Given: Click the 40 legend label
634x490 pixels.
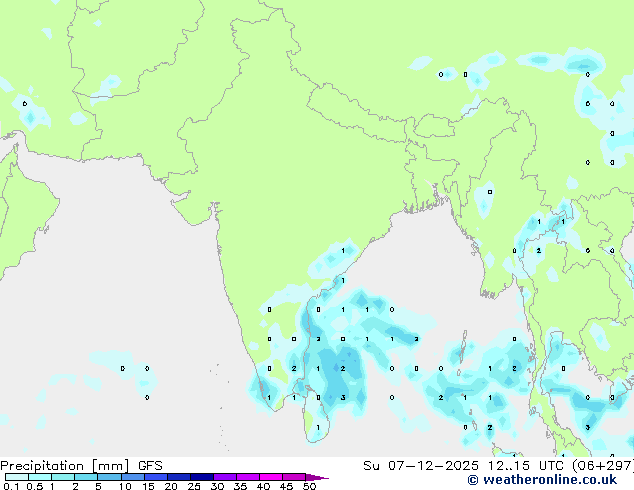Looking at the screenshot, I should point(264,486).
